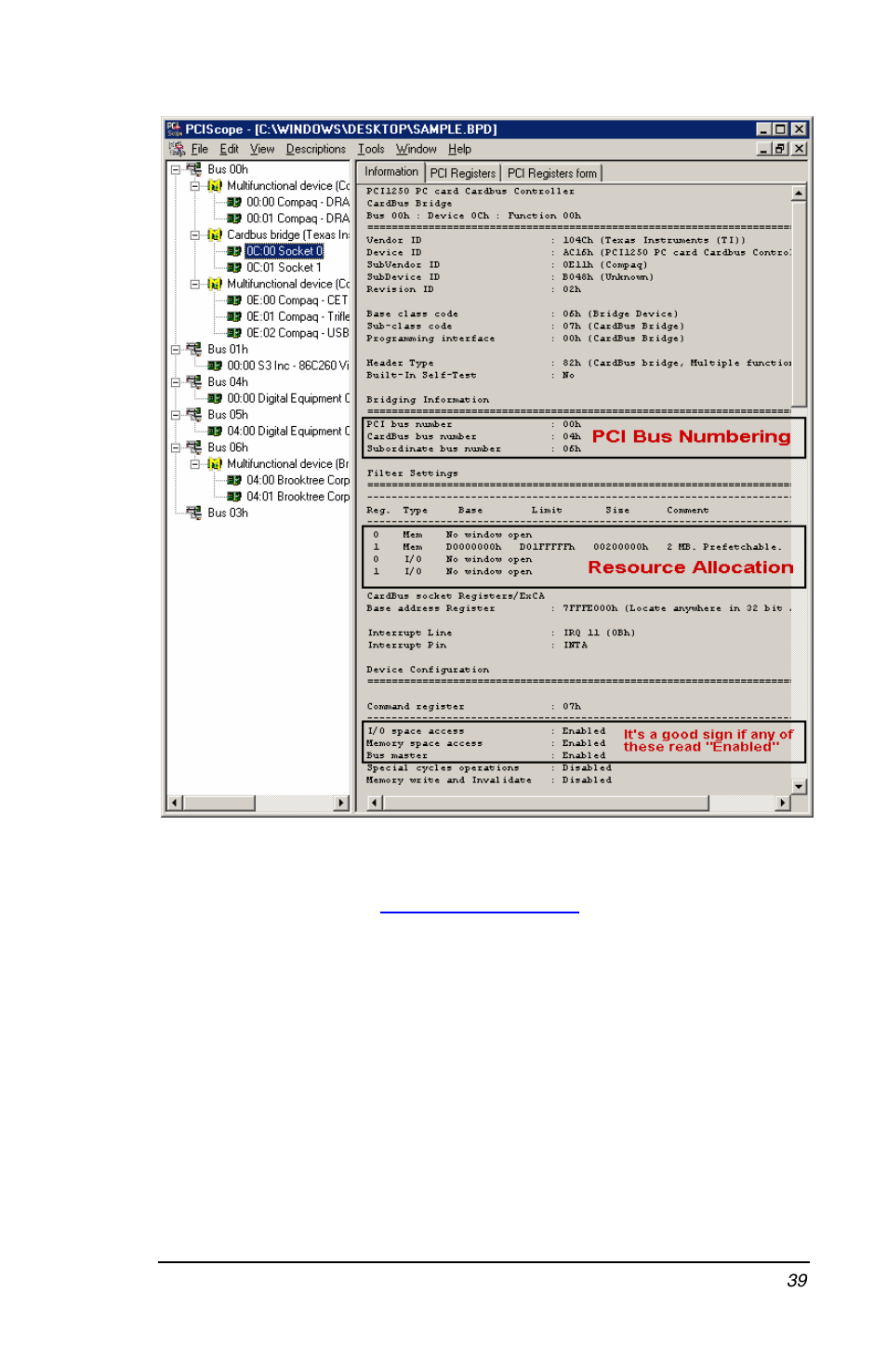This screenshot has height=1372, width=887.
Task: Select 04:01 Brooktree Corp tree item
Action: pyautogui.click(x=298, y=497)
